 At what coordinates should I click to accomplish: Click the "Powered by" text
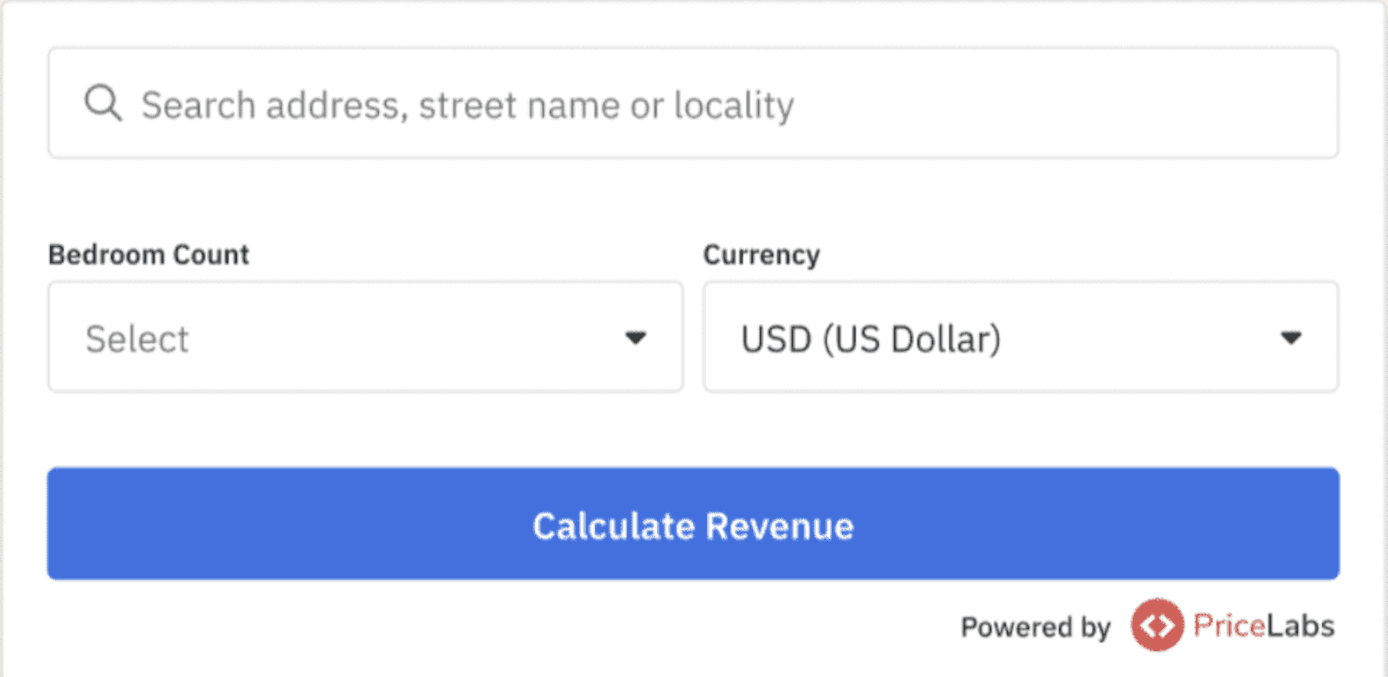(1035, 627)
